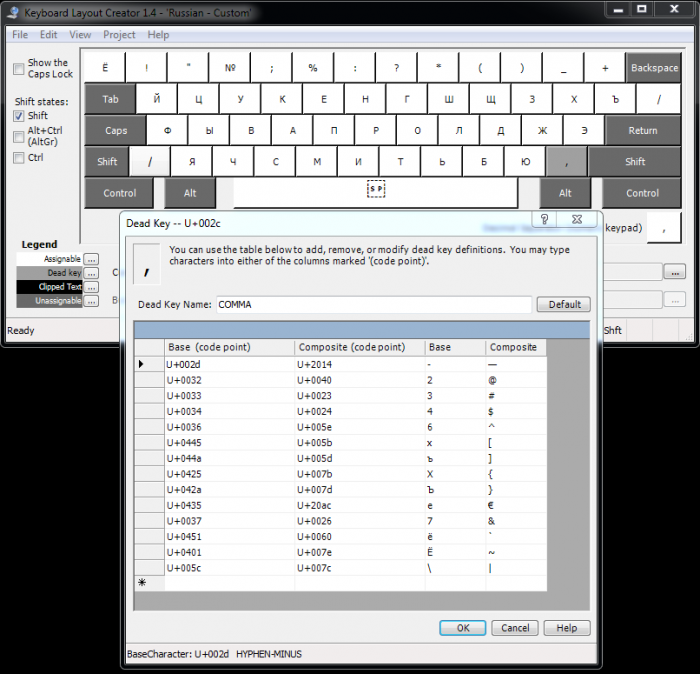Viewport: 700px width, 674px height.
Task: Enable the Ctrl shift state checkbox
Action: [x=19, y=158]
